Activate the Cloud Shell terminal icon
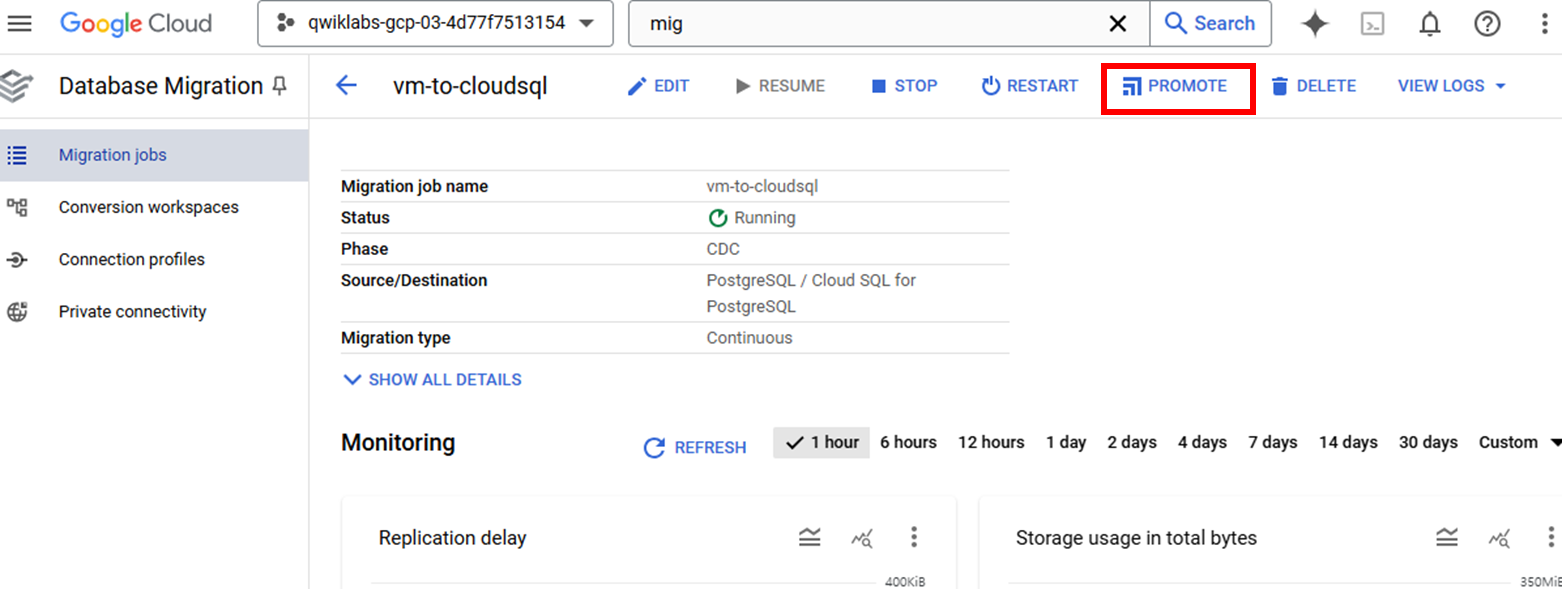The height and width of the screenshot is (589, 1562). pos(1373,24)
